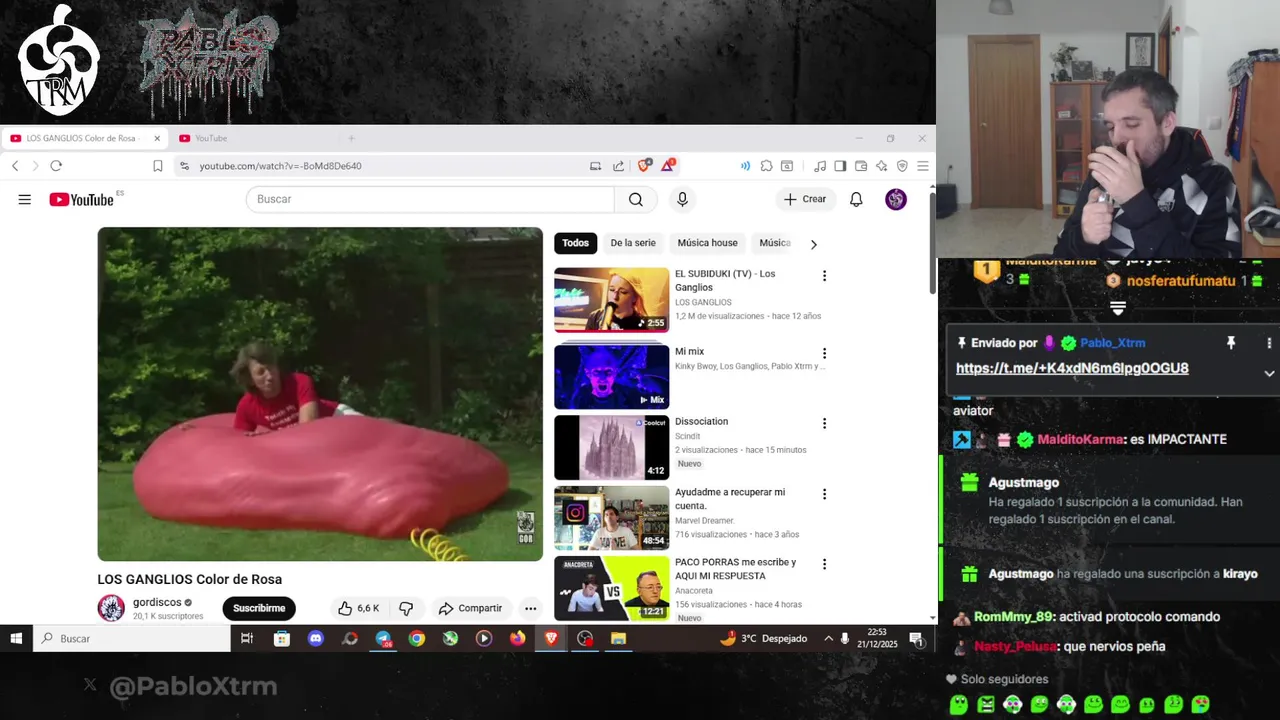The width and height of the screenshot is (1280, 720).
Task: Open Windows Start menu
Action: [16, 638]
